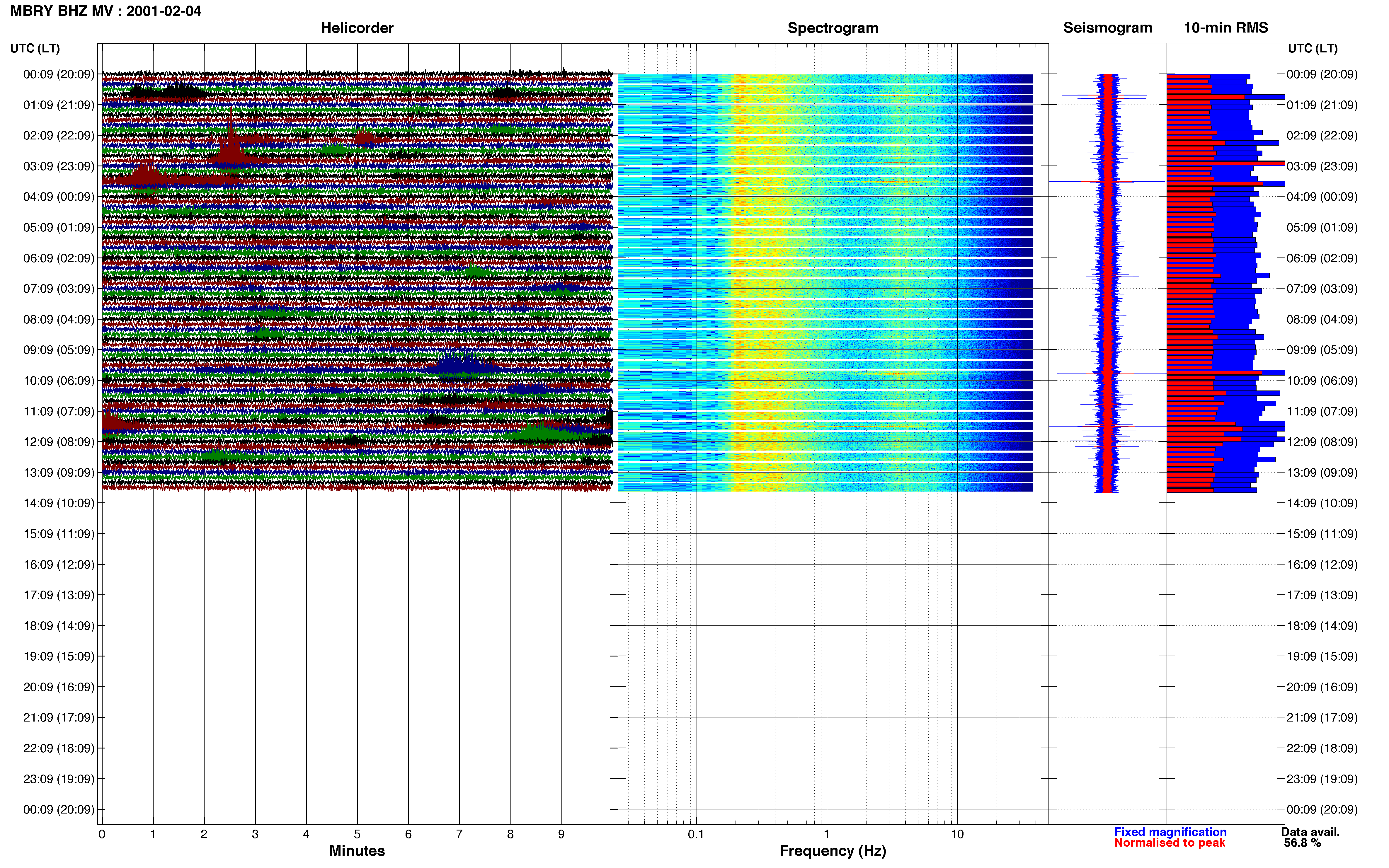Click the title 'MBRY BHZ MV : 2001-02-04'
The height and width of the screenshot is (868, 1389).
tap(106, 11)
